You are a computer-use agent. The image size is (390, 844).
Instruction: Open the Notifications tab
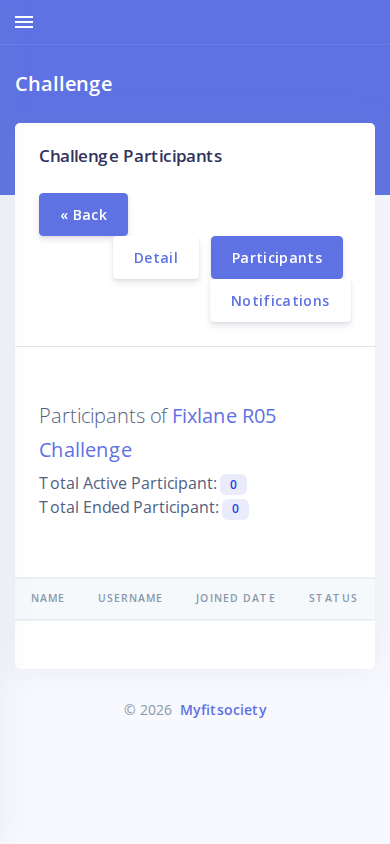(x=280, y=301)
